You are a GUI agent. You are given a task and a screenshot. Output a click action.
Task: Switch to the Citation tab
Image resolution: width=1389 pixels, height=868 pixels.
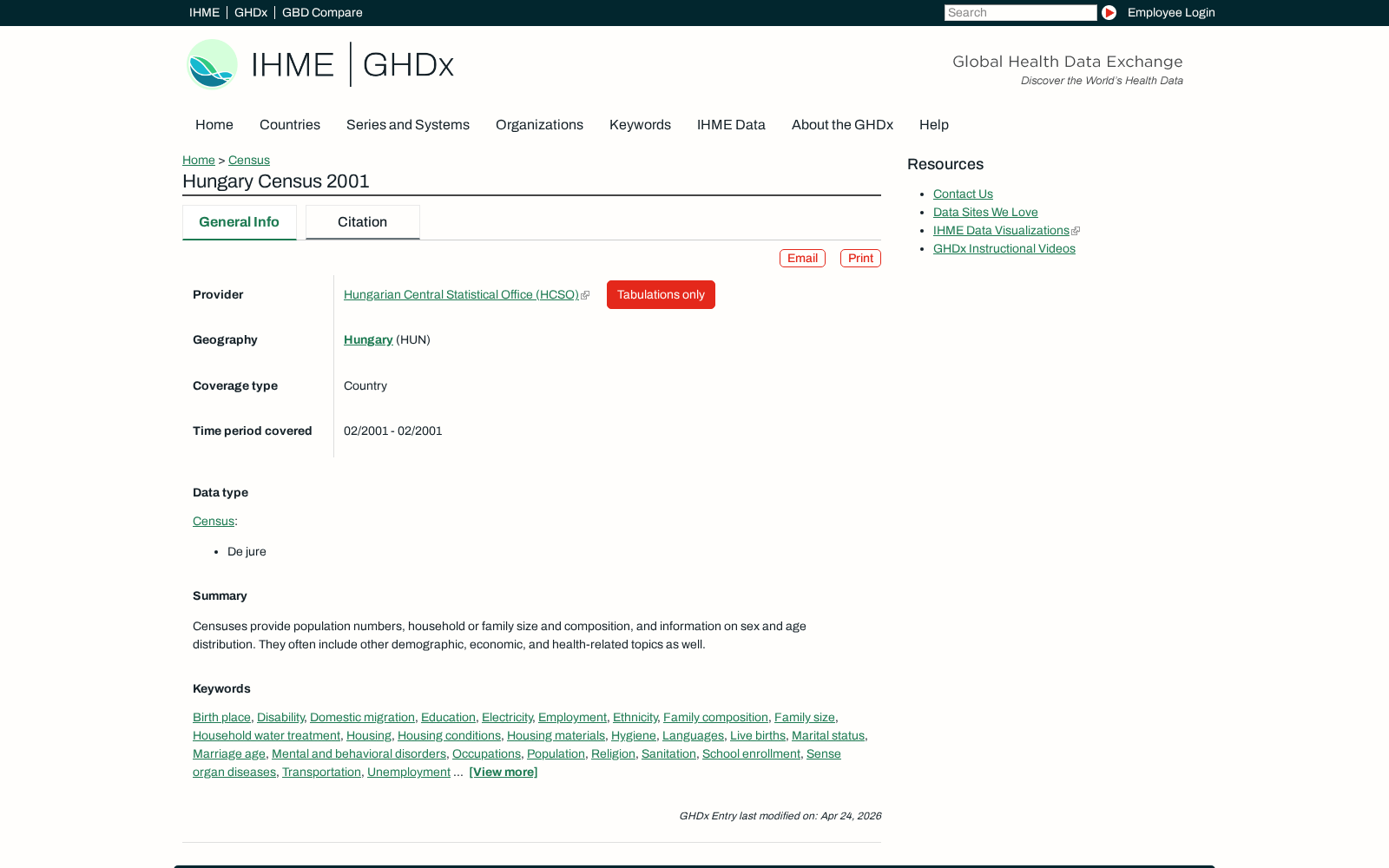[362, 222]
